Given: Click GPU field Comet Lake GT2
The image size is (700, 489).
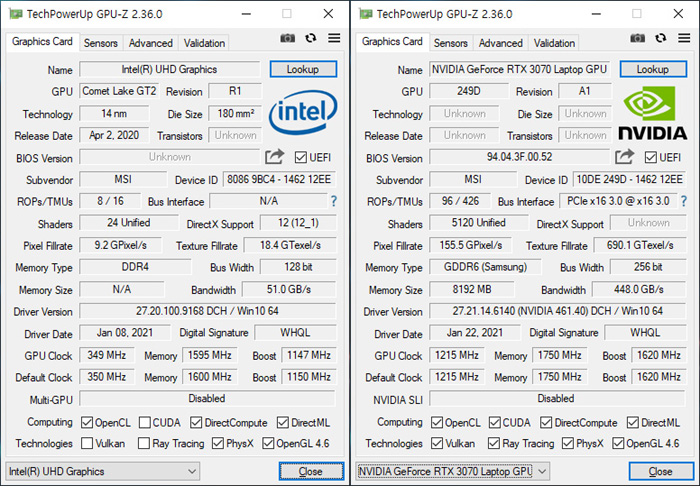Looking at the screenshot, I should [119, 91].
